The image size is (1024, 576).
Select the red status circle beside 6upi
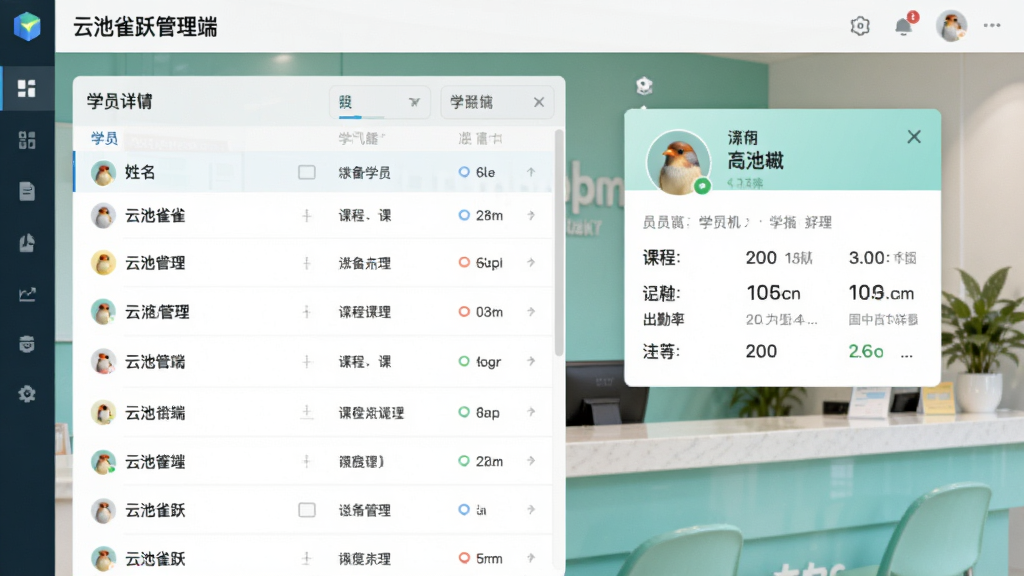[464, 263]
